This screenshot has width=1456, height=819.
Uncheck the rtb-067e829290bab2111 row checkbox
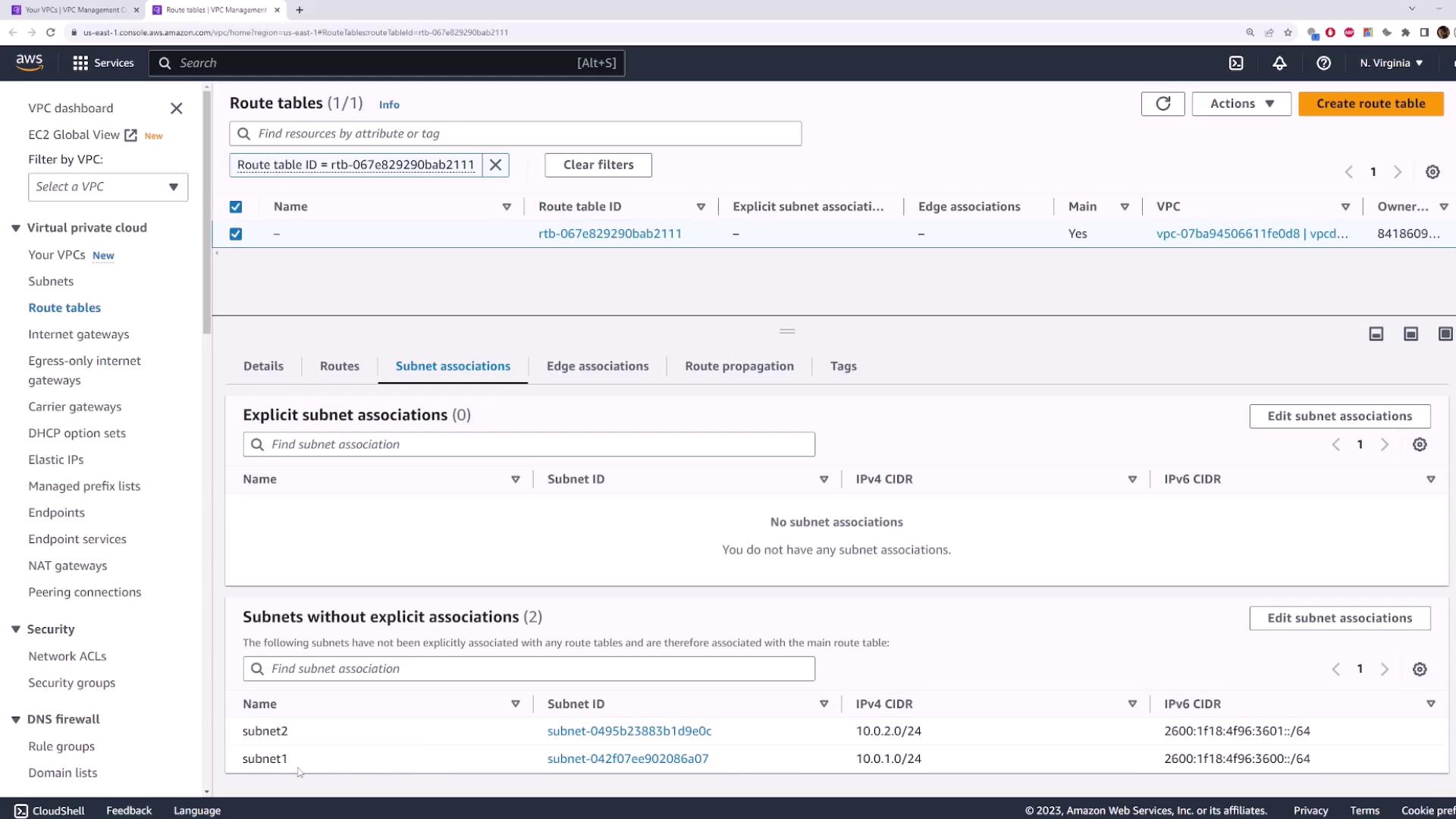click(x=236, y=234)
